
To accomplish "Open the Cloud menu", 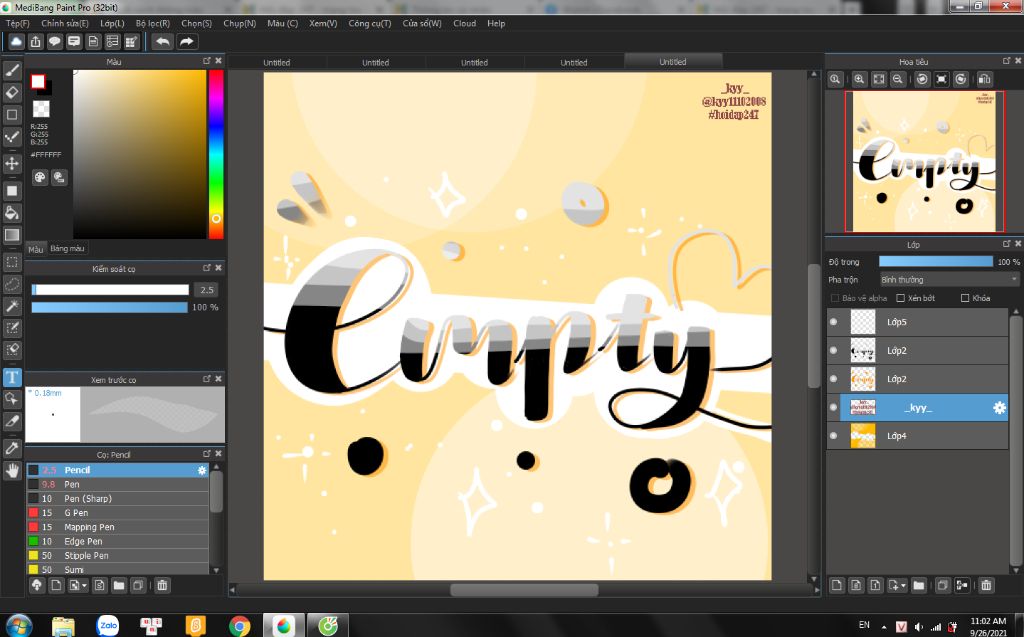I will [x=464, y=24].
